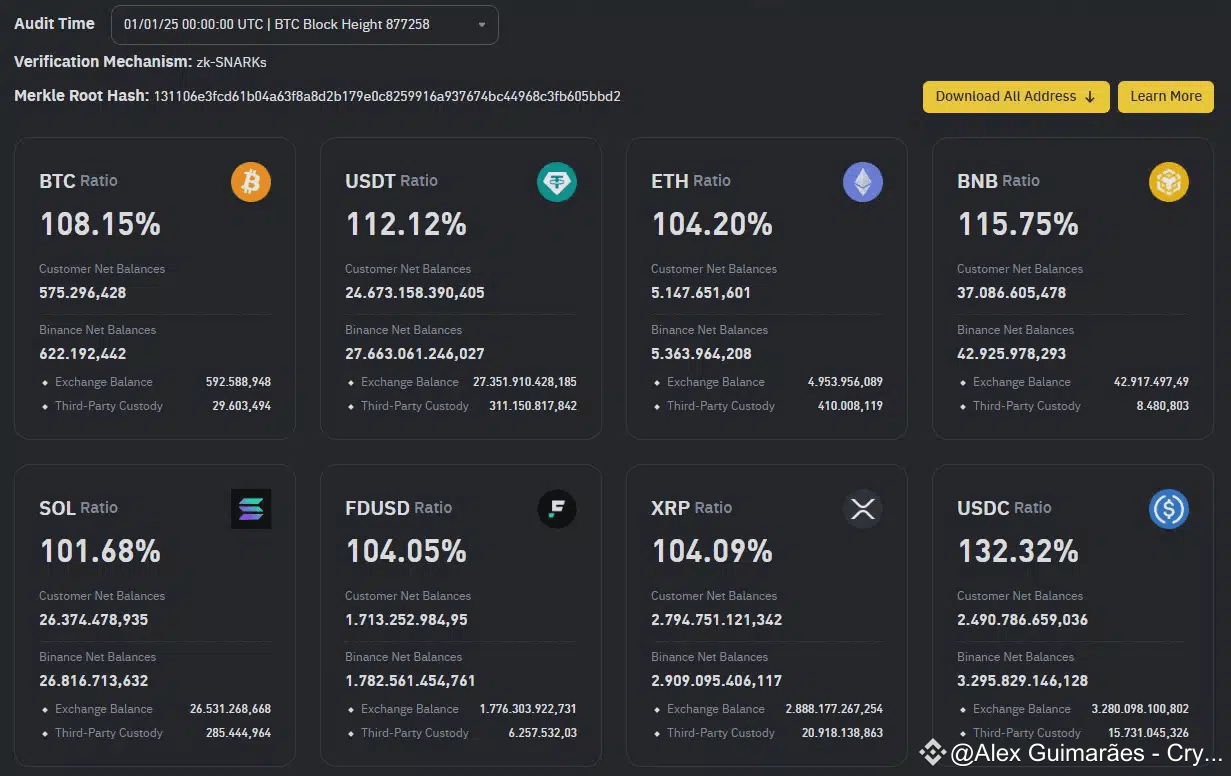Click the BNB coin icon
The height and width of the screenshot is (776, 1231).
1168,182
